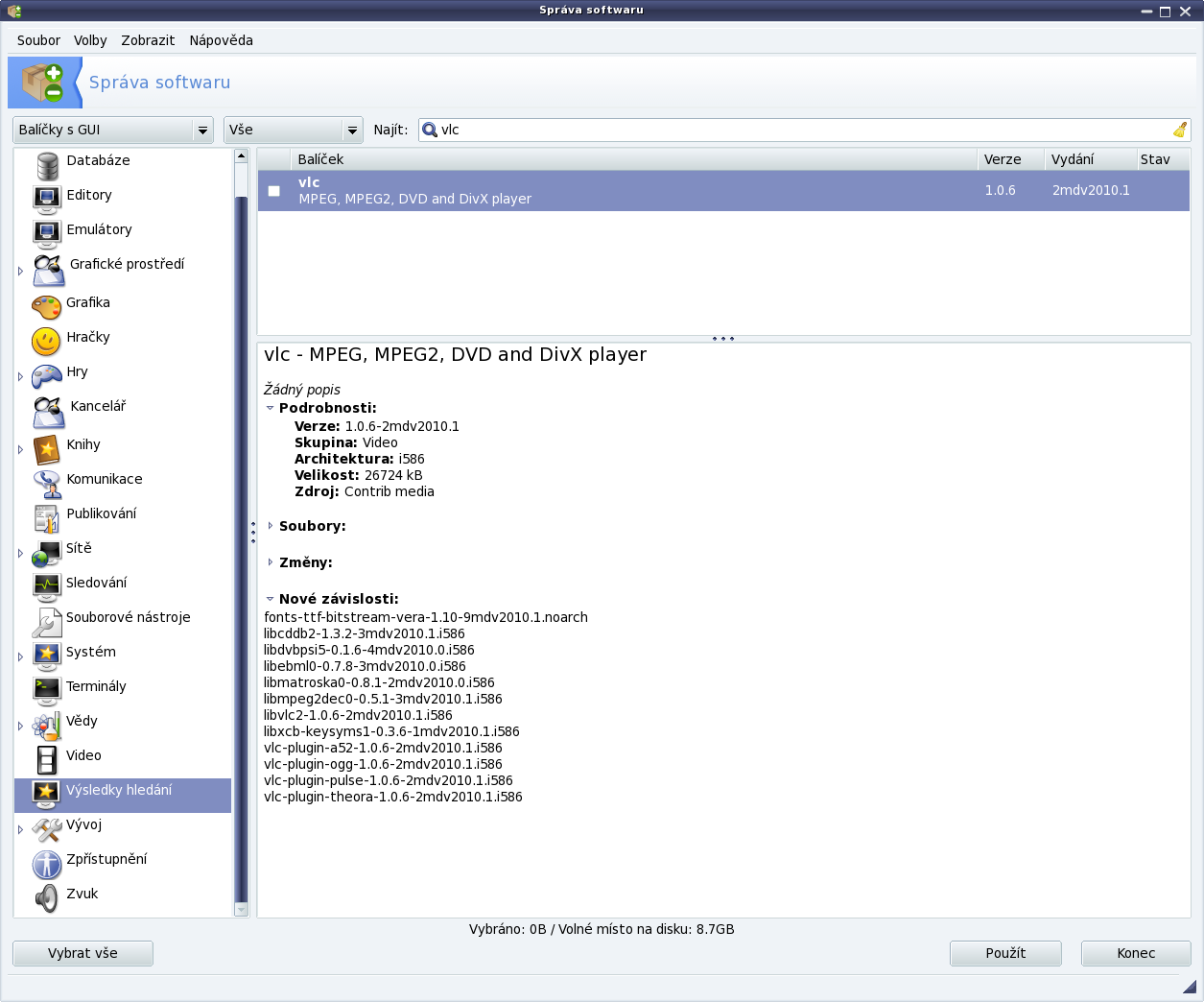Clear the search field with broom icon
Viewport: 1204px width, 1002px height.
1180,130
